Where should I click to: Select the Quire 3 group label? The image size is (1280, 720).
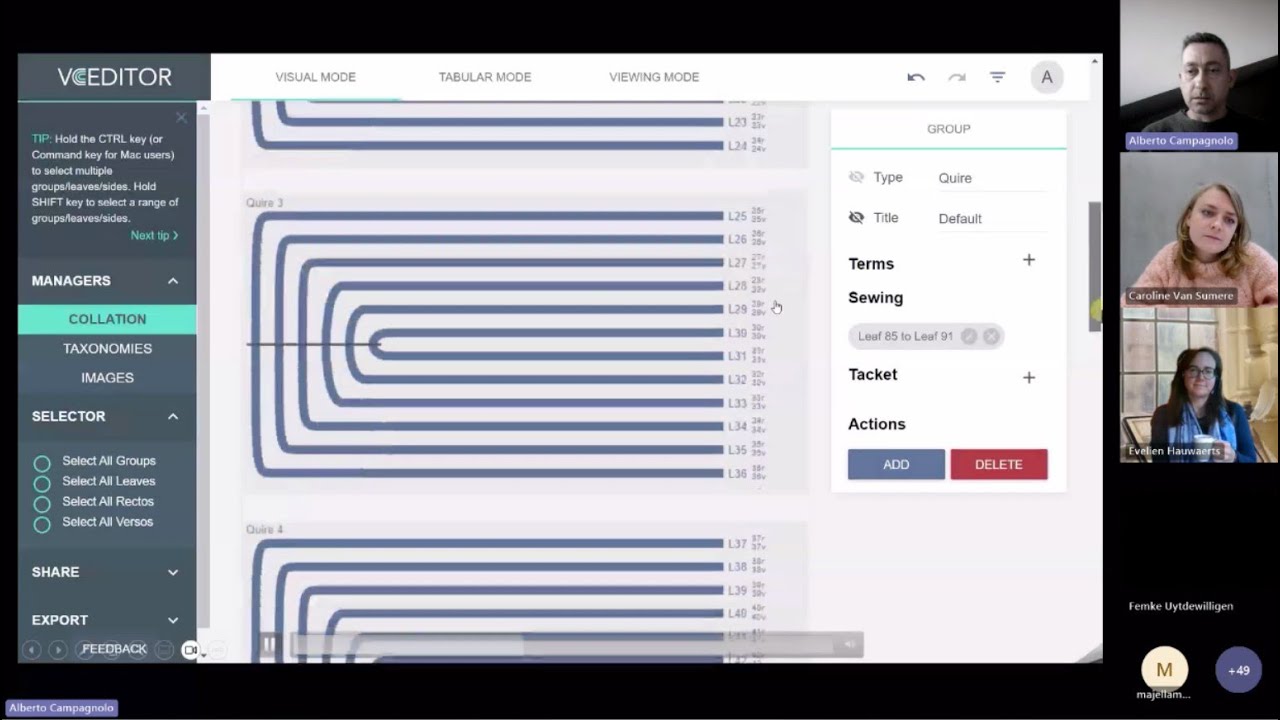(265, 203)
